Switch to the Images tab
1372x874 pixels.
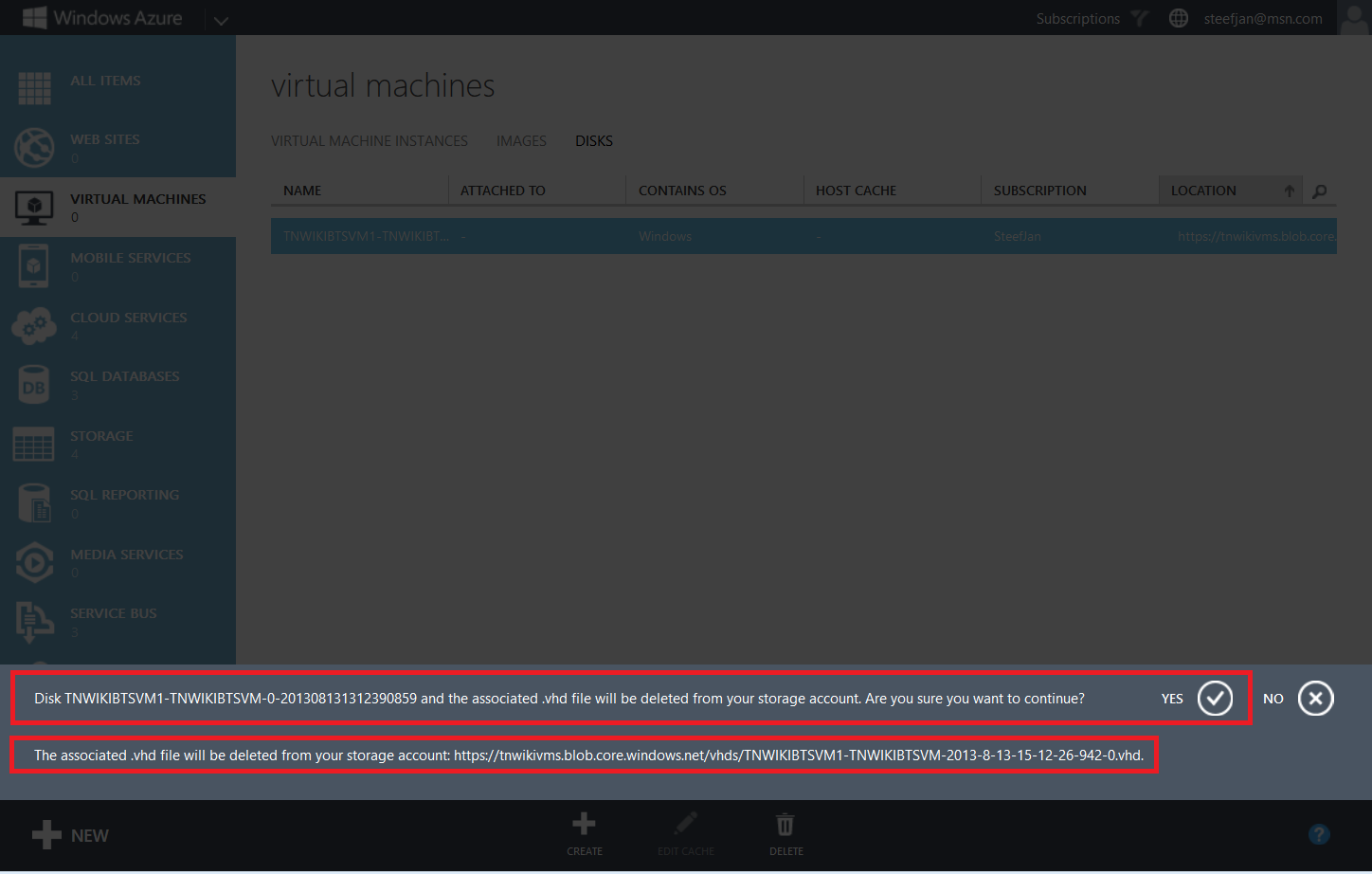click(x=521, y=141)
